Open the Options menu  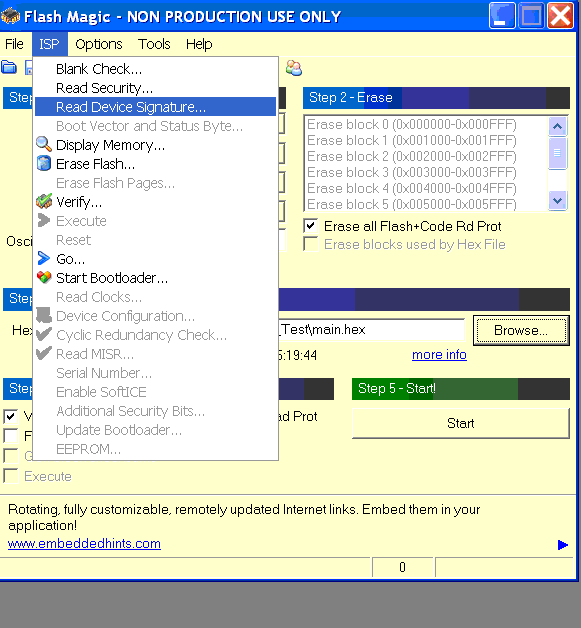coord(99,44)
